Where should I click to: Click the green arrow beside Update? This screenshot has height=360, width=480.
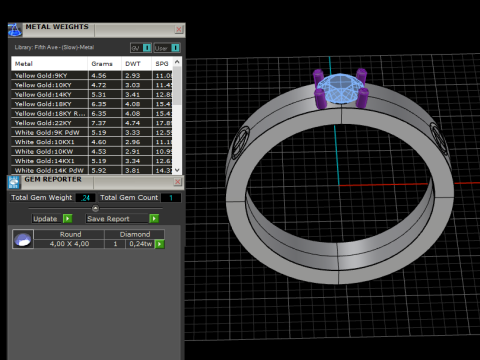(x=67, y=219)
